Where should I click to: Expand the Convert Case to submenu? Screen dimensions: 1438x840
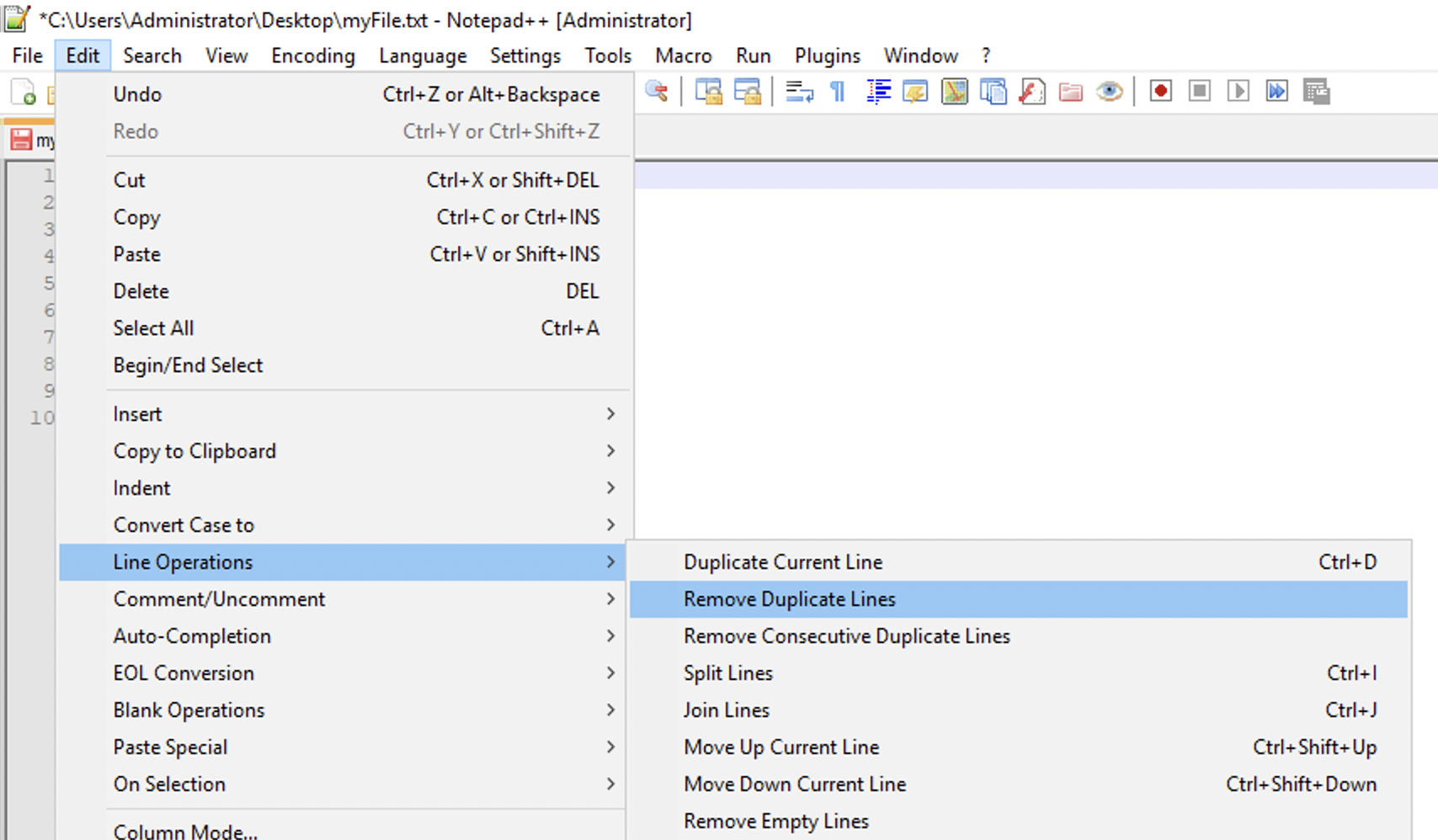click(x=184, y=524)
